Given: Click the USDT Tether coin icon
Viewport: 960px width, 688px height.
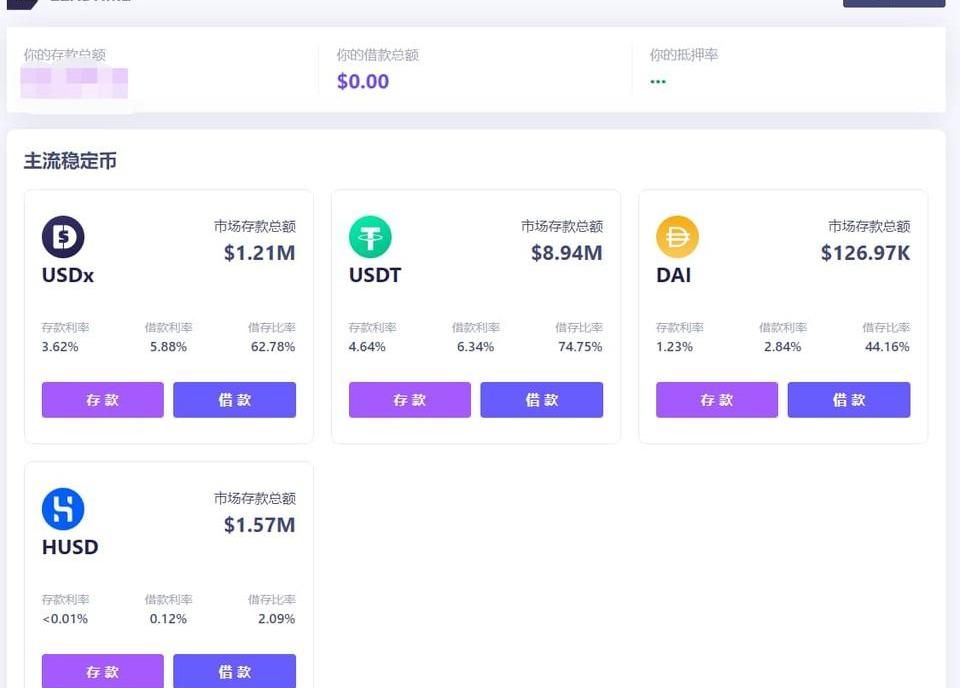Looking at the screenshot, I should pos(370,238).
